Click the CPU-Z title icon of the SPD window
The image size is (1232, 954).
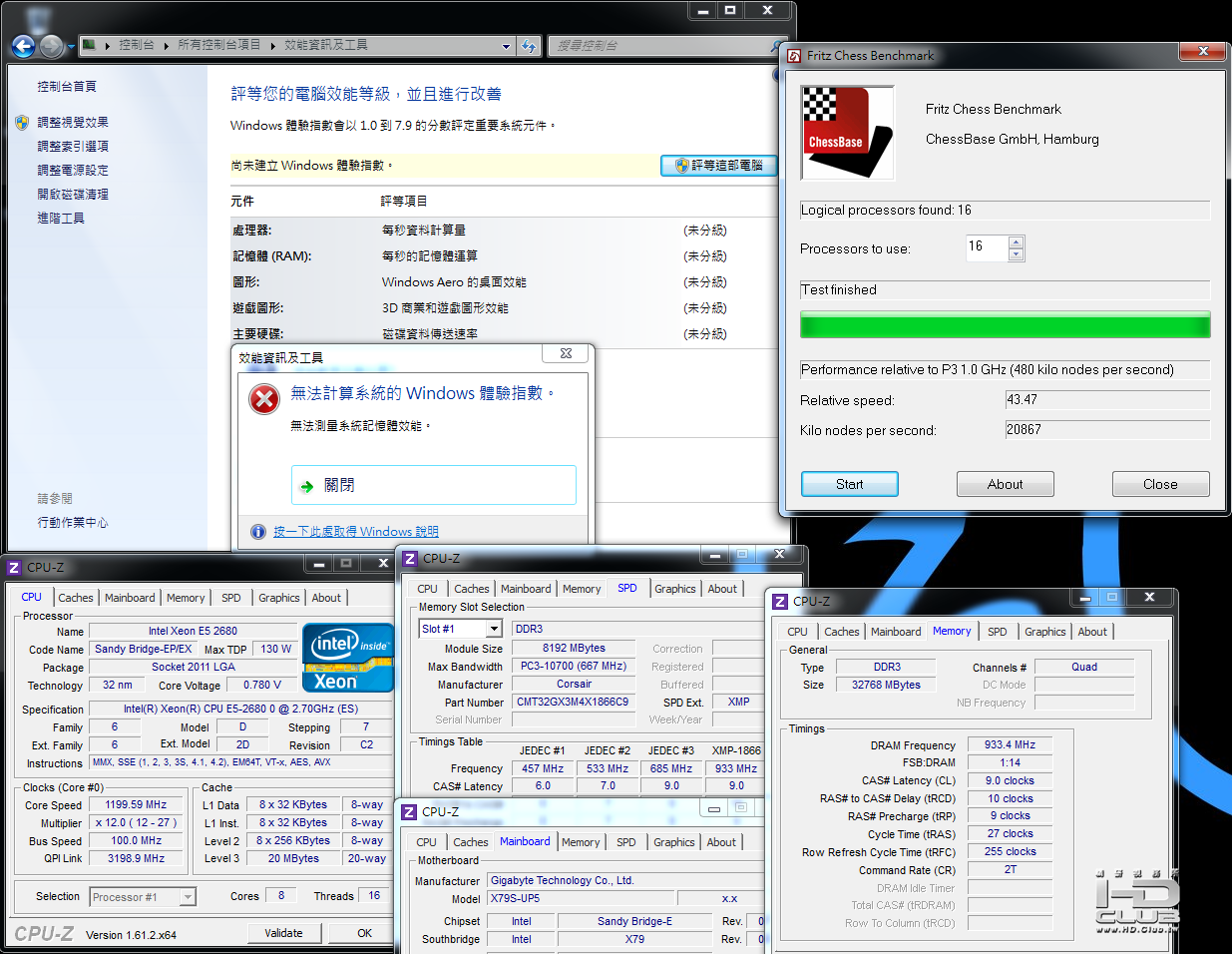point(410,559)
